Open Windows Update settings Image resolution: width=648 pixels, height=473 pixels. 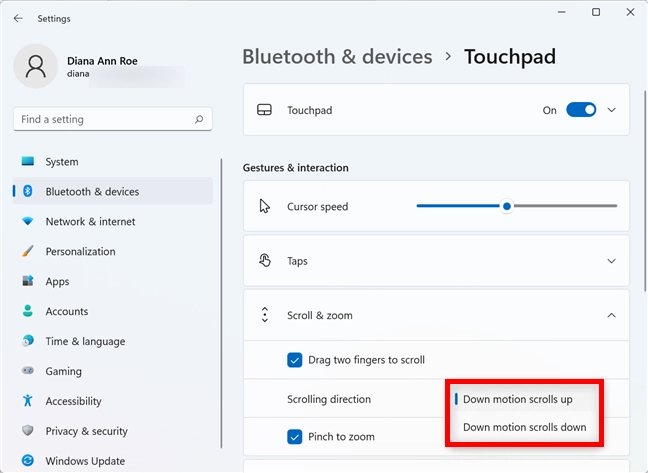point(113,461)
